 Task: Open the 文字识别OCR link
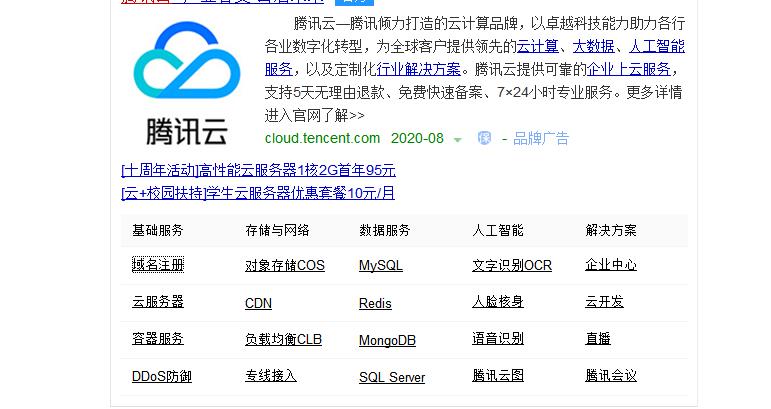pos(512,266)
